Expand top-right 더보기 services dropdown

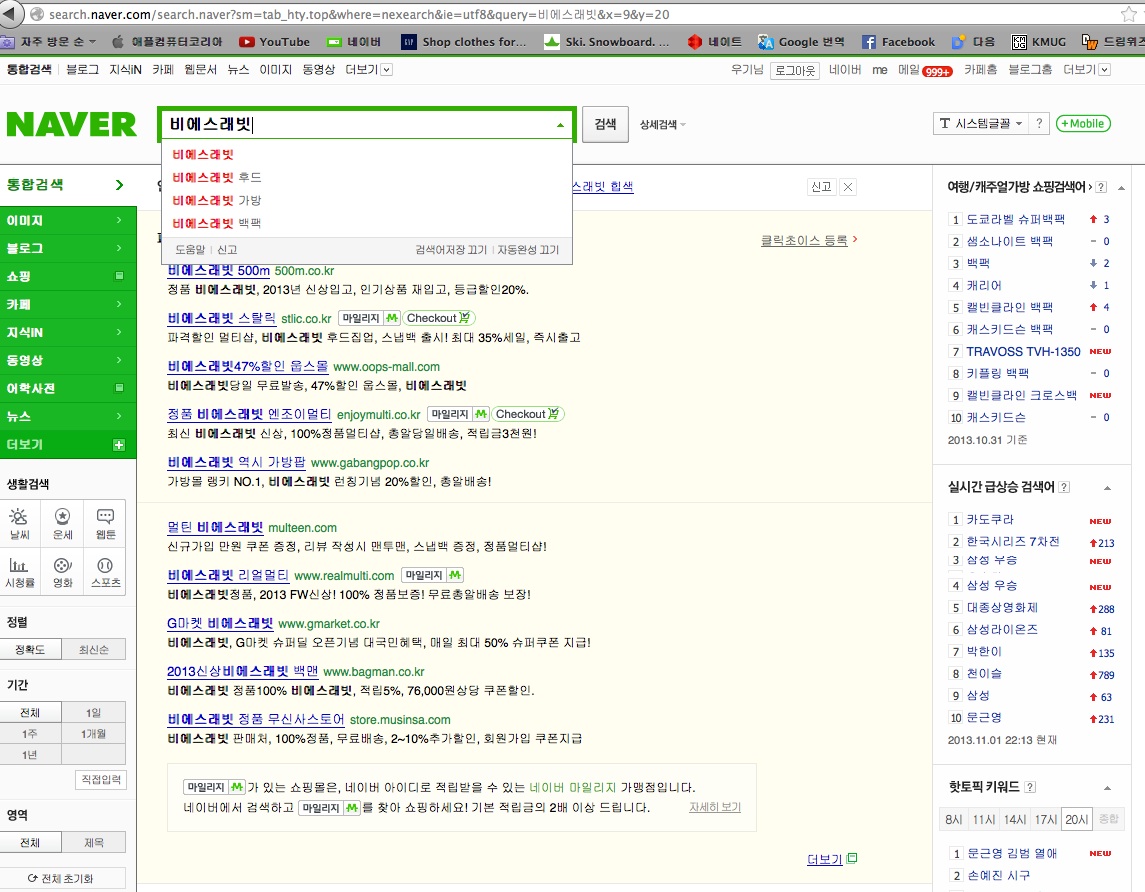(1087, 69)
